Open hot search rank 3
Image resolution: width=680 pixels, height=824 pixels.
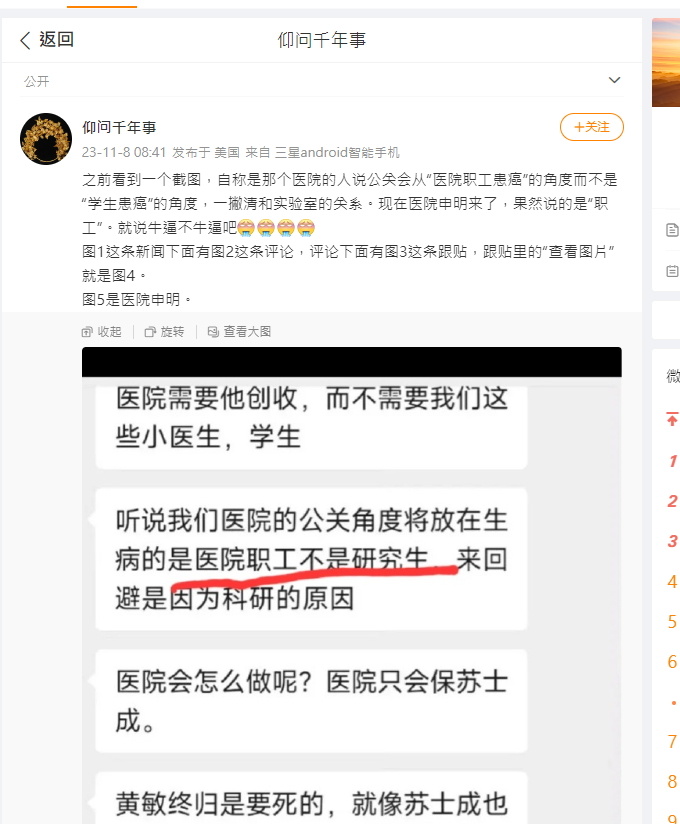tap(673, 541)
